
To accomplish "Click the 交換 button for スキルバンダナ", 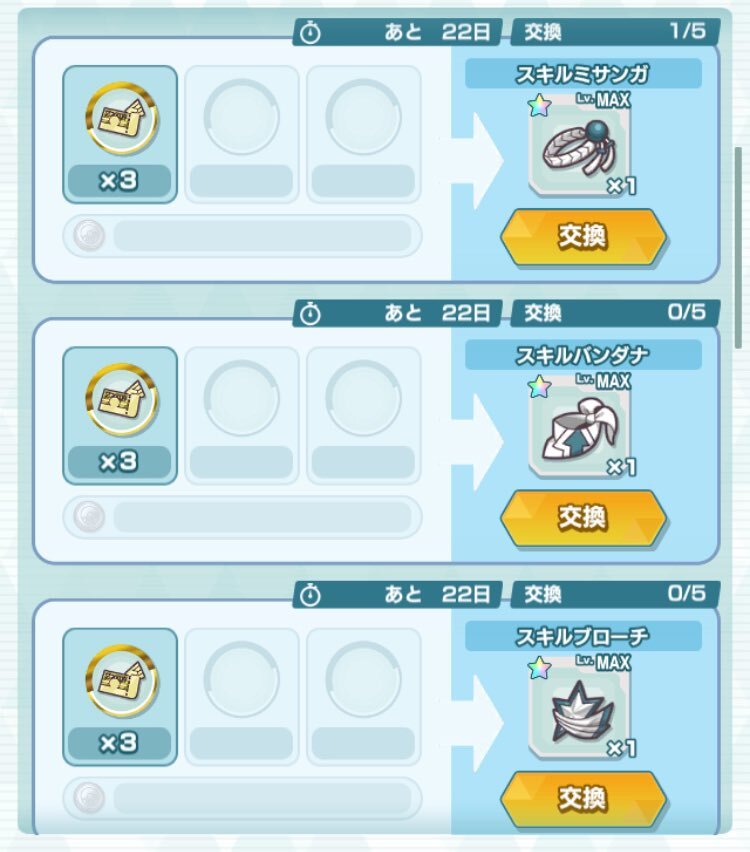I will (x=583, y=518).
